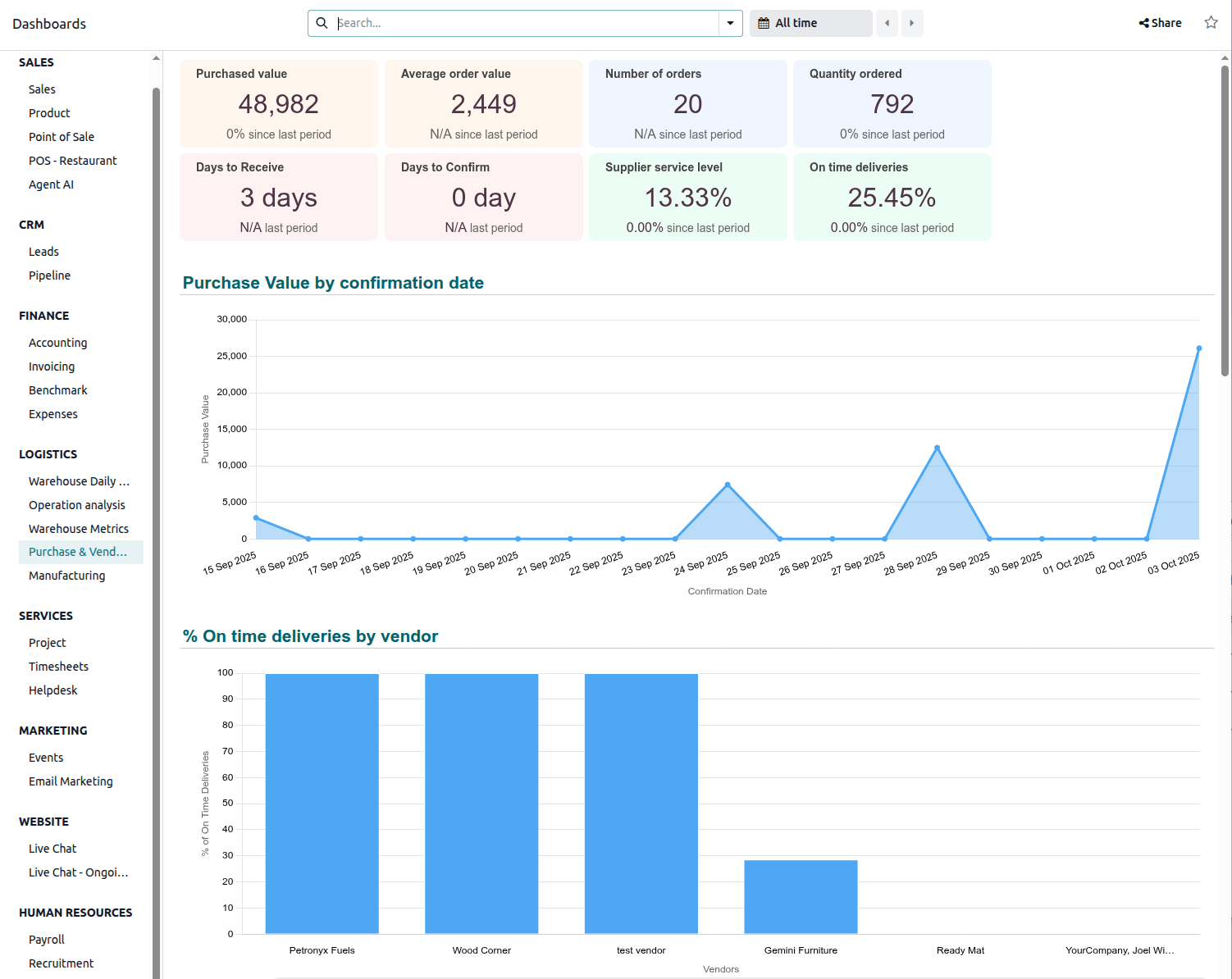Expand the LOGISTICS section in the sidebar
This screenshot has height=979, width=1232.
(x=48, y=453)
